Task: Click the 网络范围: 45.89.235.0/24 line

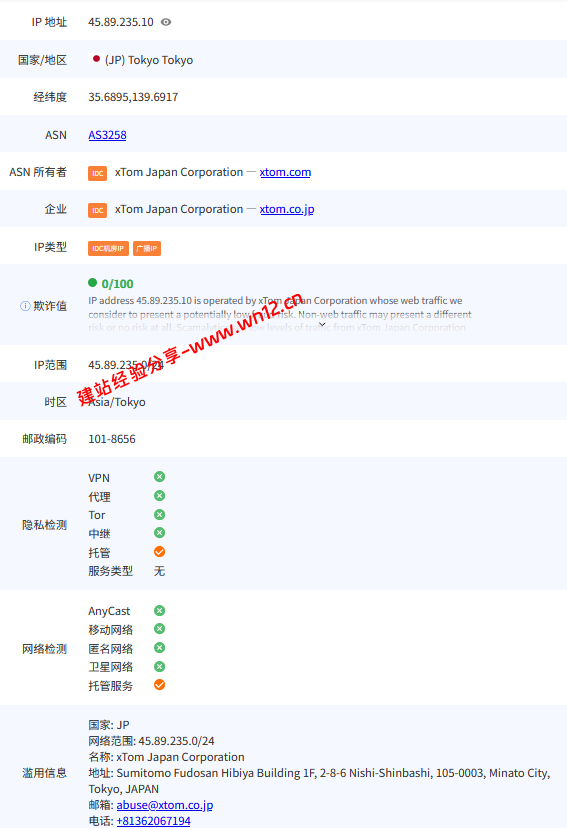Action: 152,741
